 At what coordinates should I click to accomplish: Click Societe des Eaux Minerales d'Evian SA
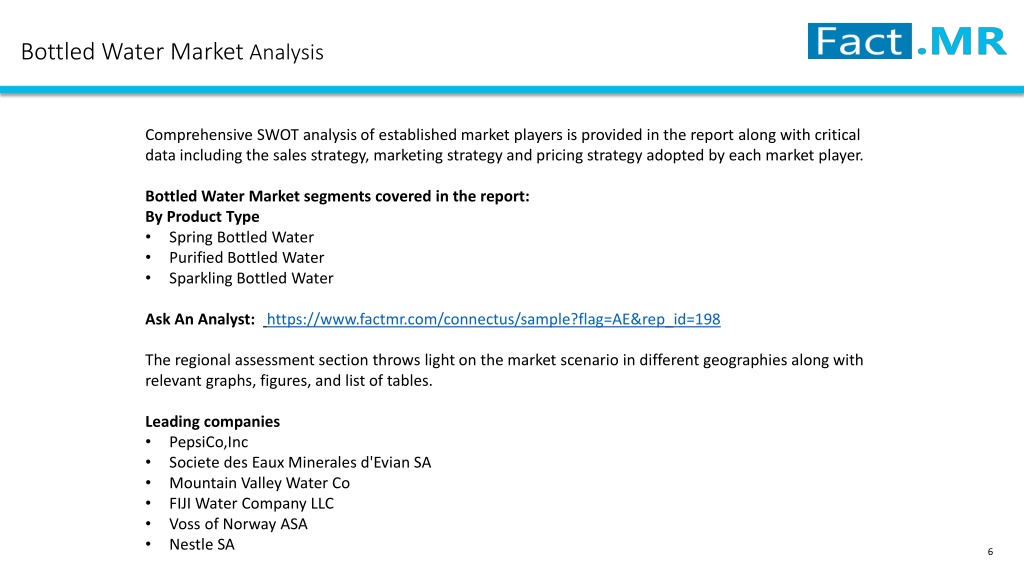coord(300,462)
